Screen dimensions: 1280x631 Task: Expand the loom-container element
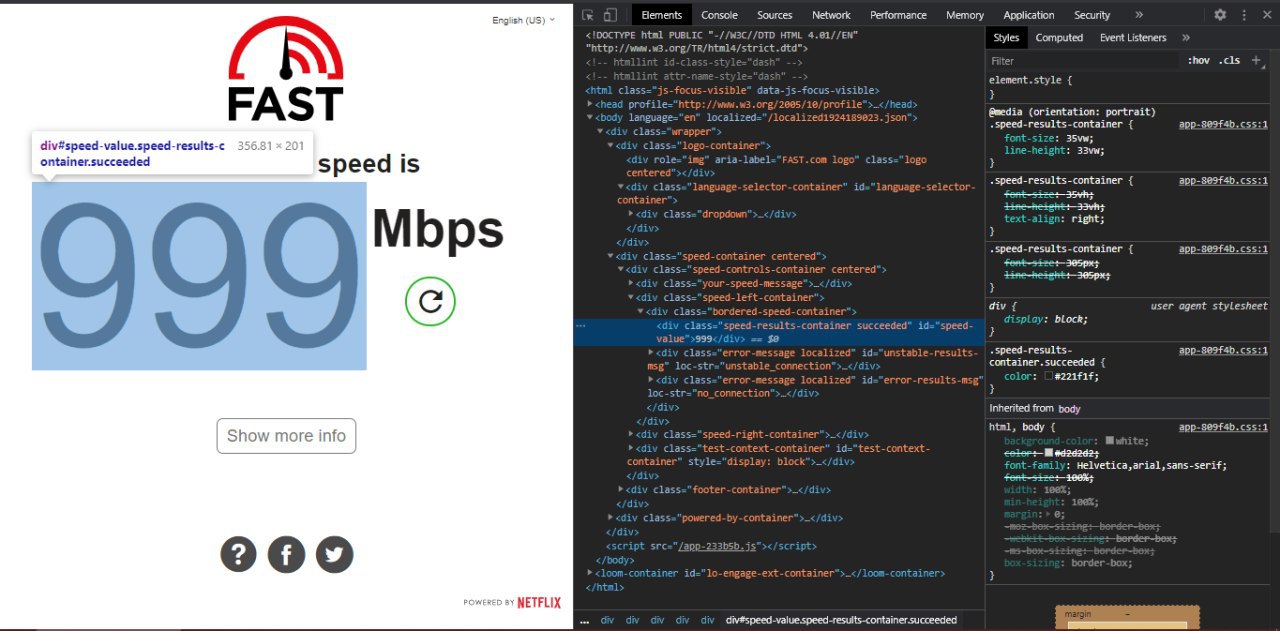(590, 573)
